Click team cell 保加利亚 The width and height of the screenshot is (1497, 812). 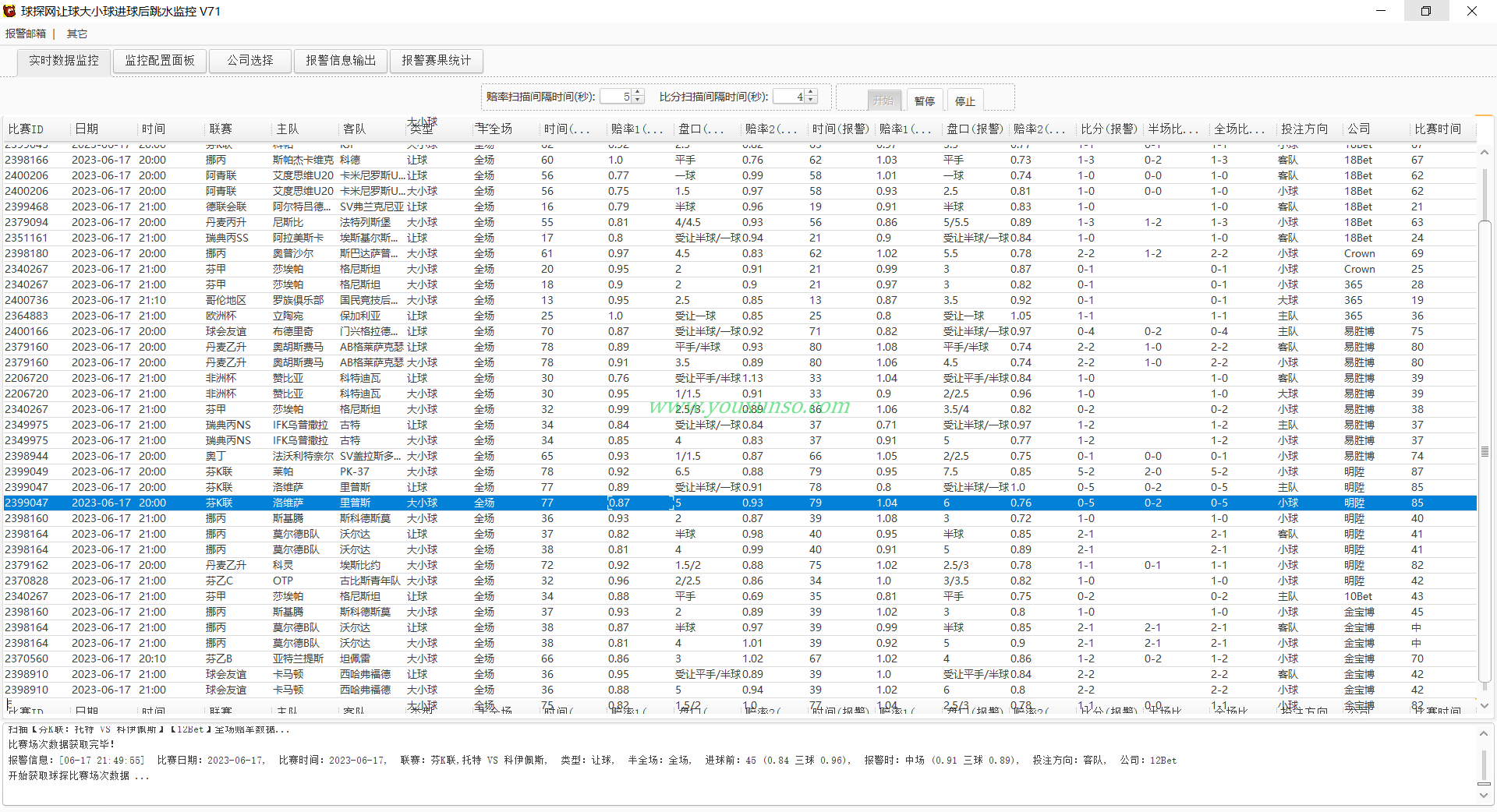(x=360, y=316)
